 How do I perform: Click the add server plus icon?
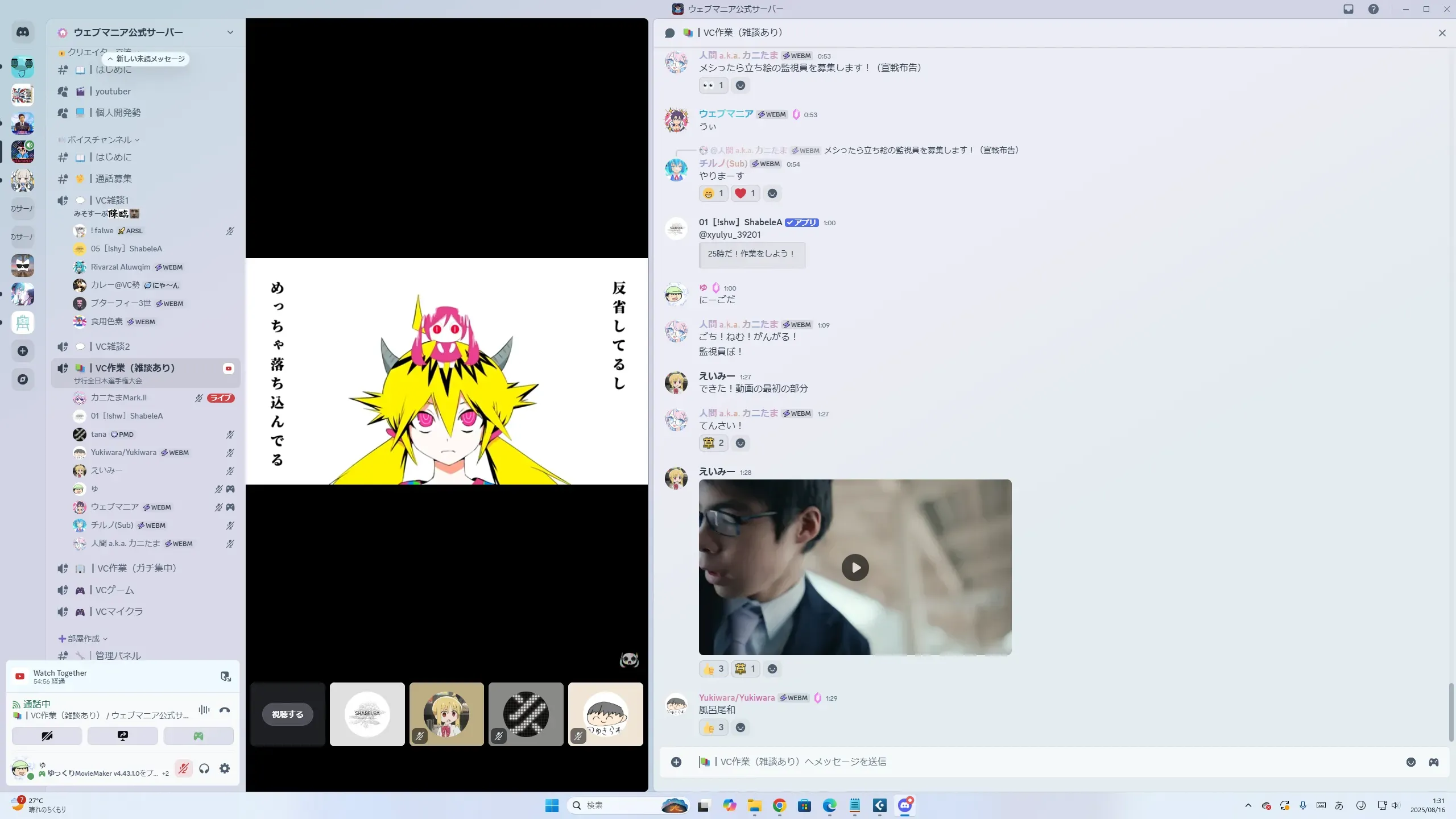[23, 351]
